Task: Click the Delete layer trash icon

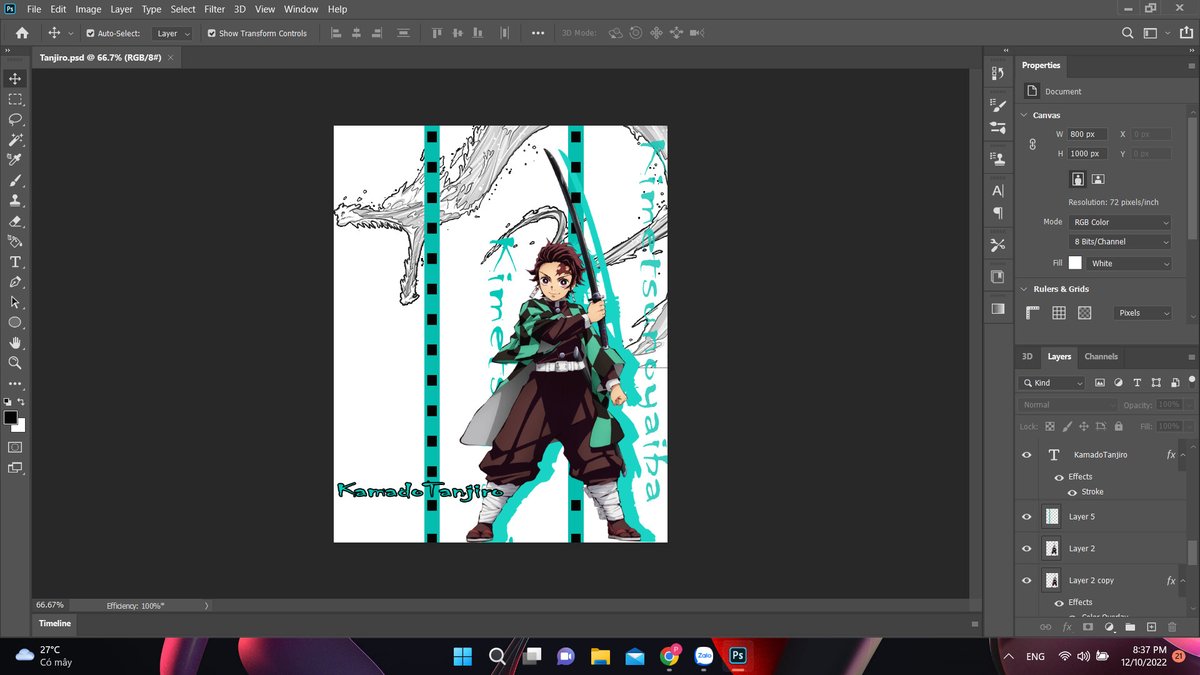Action: (1172, 627)
